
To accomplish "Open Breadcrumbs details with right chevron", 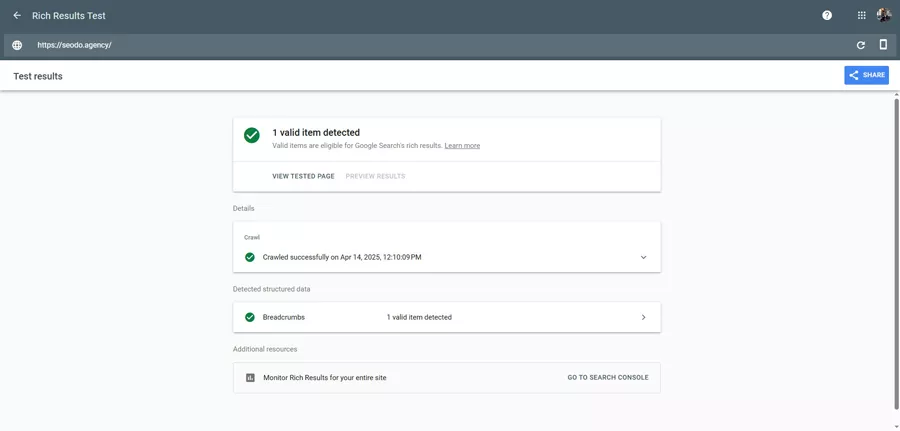I will click(x=643, y=317).
